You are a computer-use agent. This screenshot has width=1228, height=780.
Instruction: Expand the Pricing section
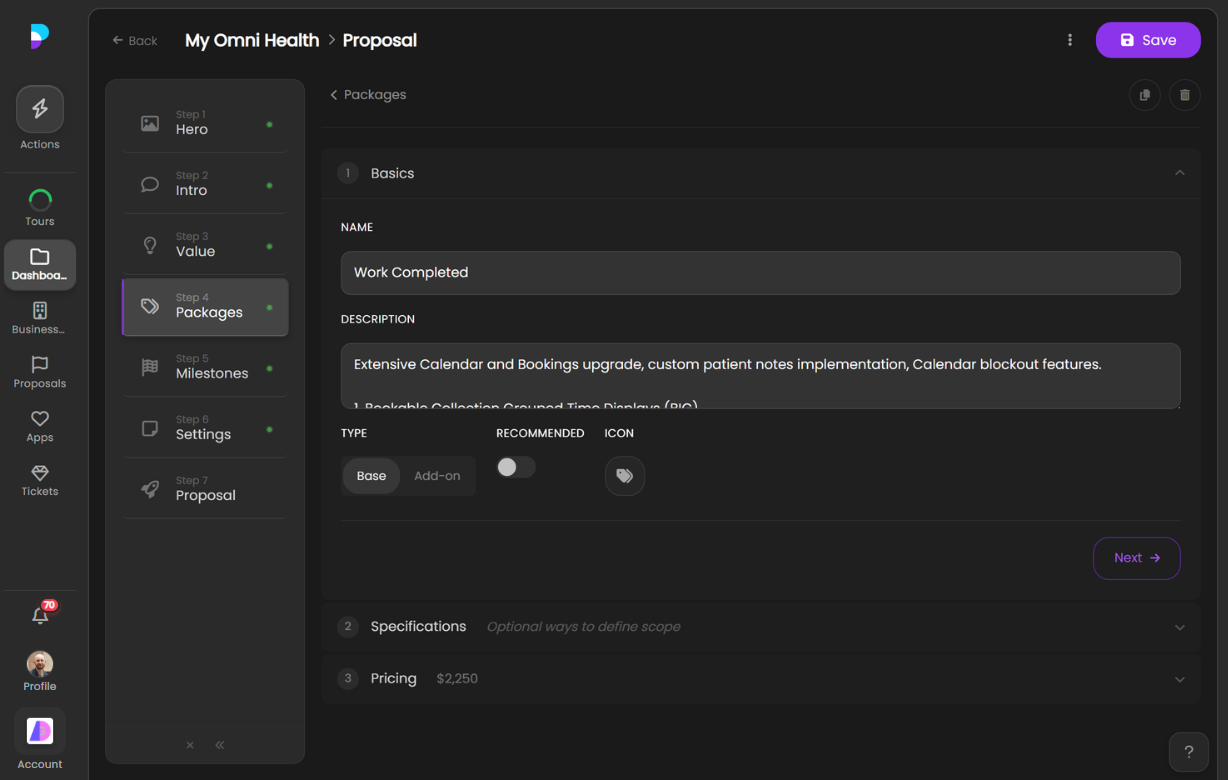click(x=1179, y=679)
